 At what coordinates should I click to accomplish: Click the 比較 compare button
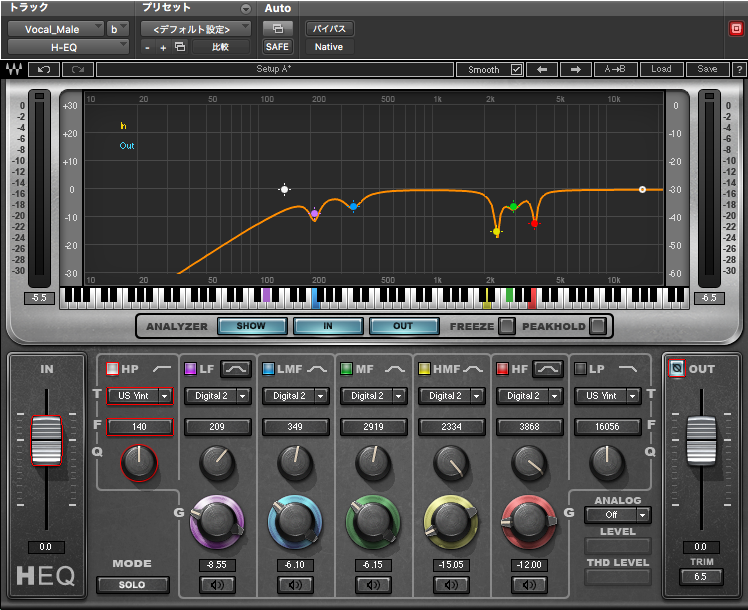click(220, 47)
